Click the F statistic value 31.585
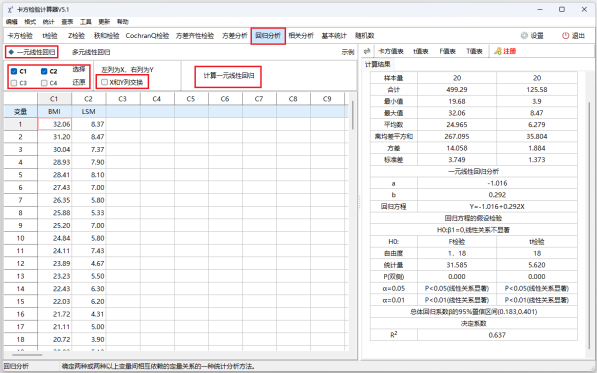 click(x=457, y=265)
